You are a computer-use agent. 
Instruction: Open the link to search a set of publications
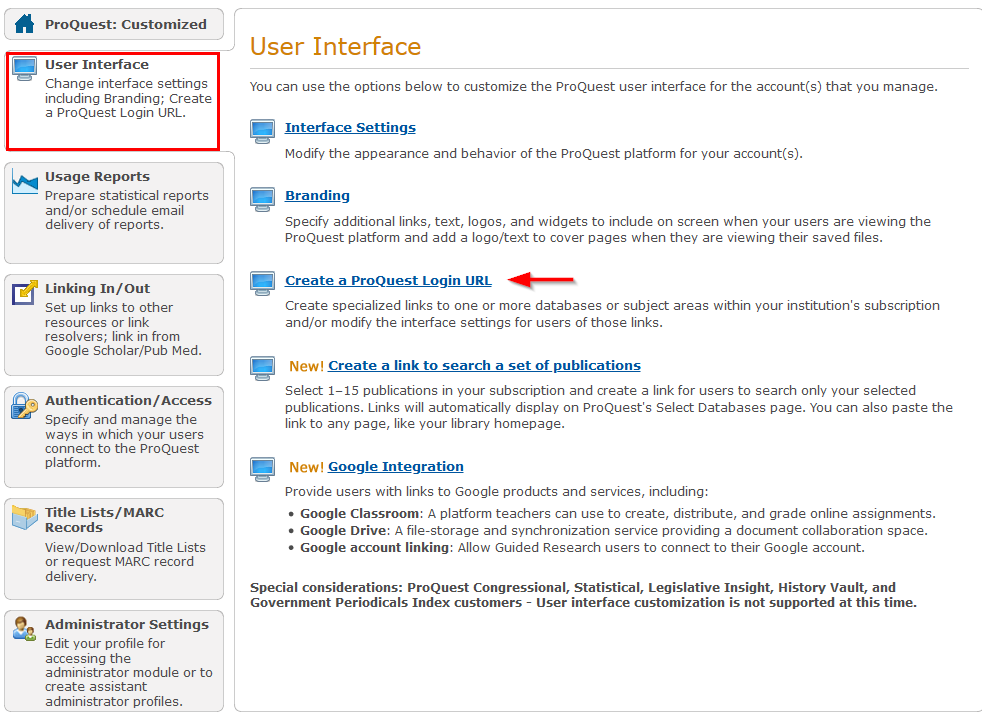[484, 365]
